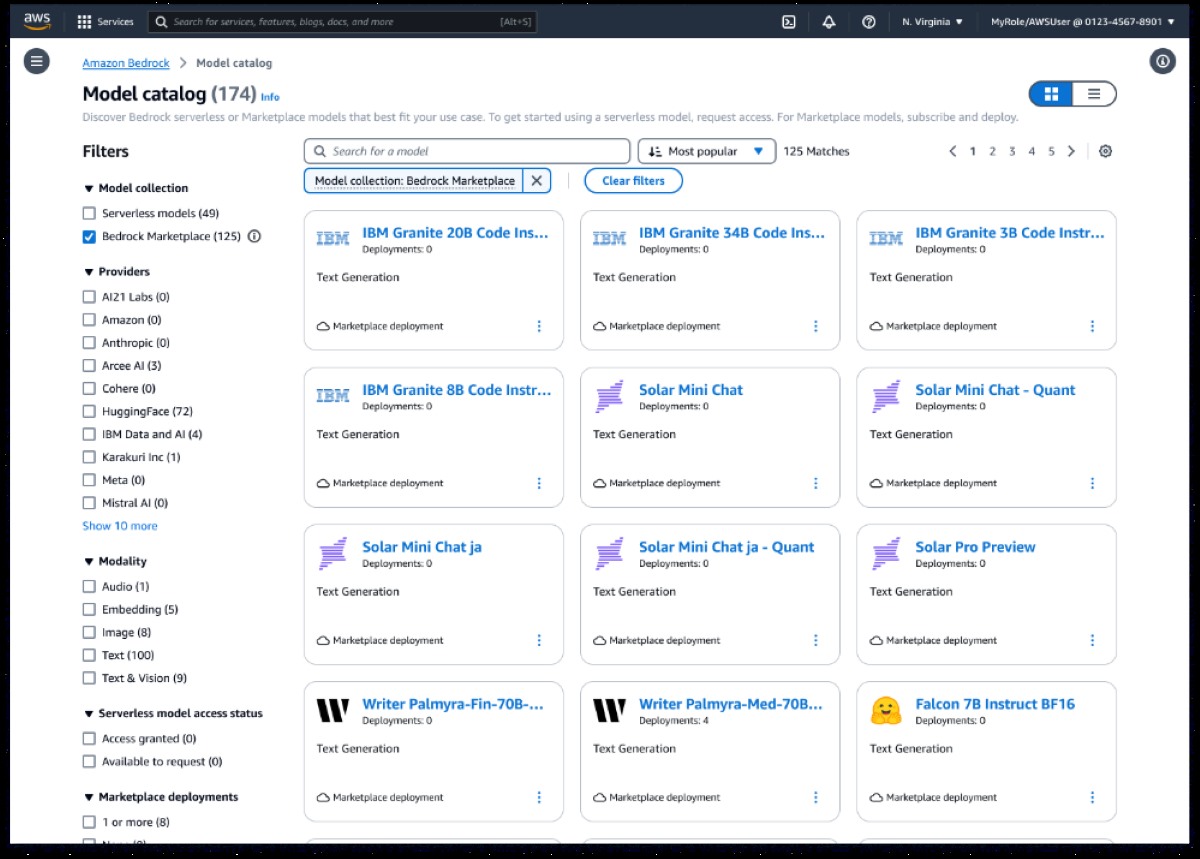
Task: Click the Show 10 more link
Action: (120, 526)
